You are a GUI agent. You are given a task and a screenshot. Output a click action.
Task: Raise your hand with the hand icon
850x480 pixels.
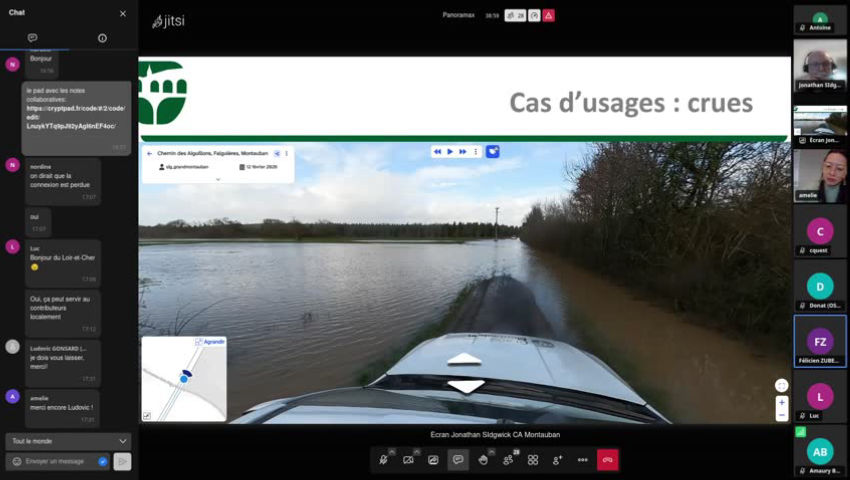(x=483, y=460)
